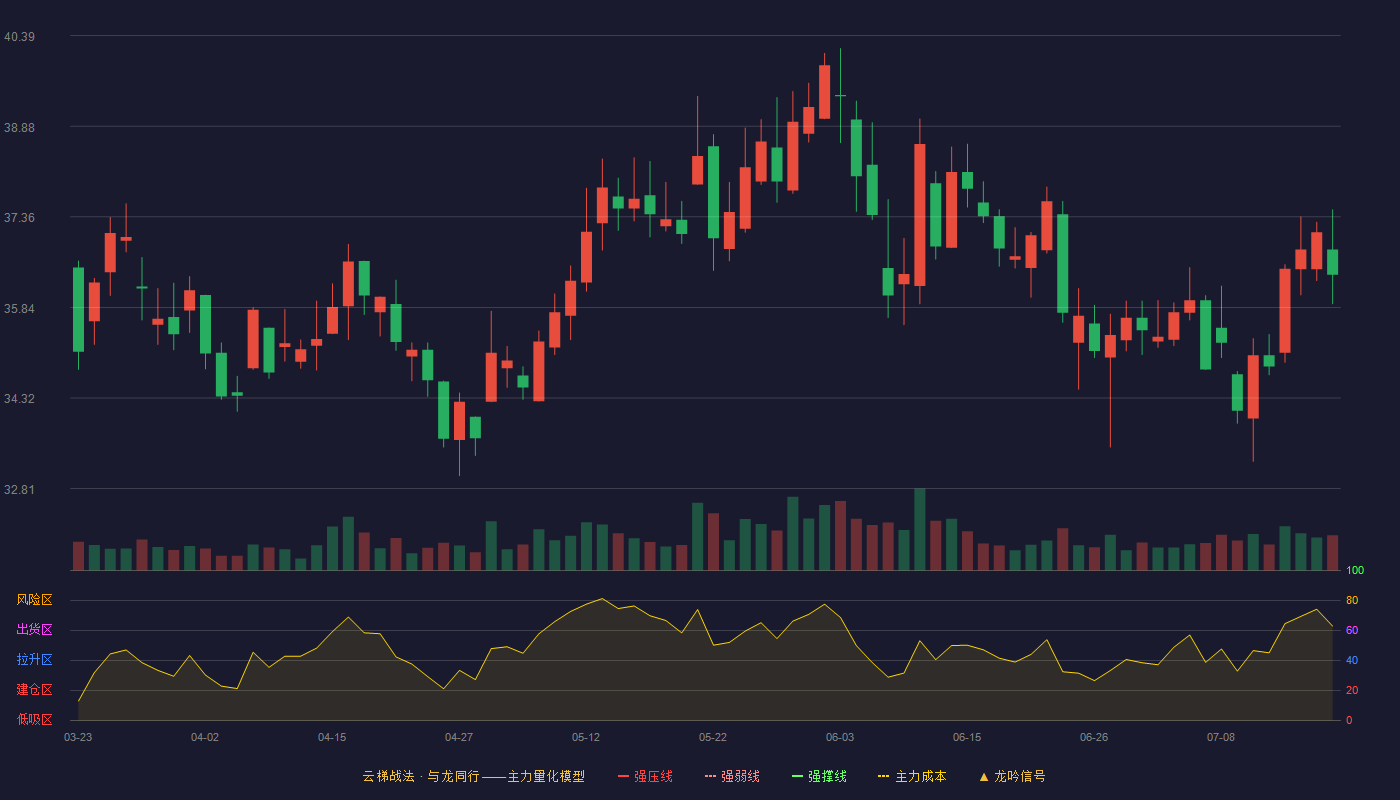Select the 05-12 date label
The width and height of the screenshot is (1400, 800).
586,737
